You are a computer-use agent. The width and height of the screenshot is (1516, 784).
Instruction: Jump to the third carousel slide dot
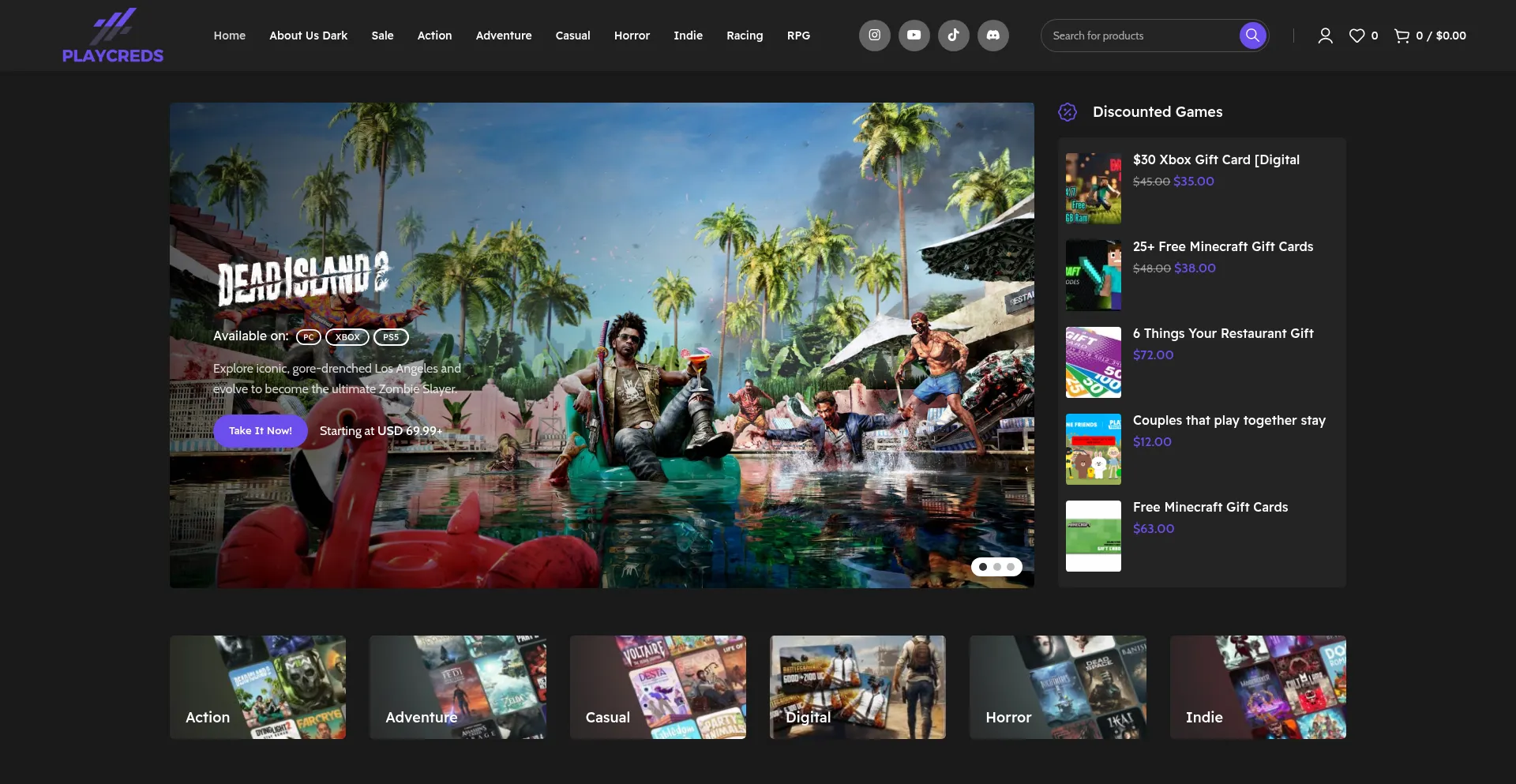1011,567
